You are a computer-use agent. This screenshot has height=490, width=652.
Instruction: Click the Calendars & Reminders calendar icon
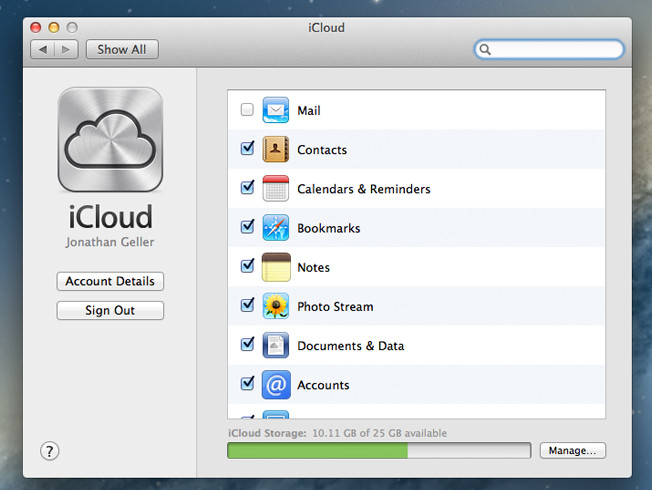pos(275,188)
